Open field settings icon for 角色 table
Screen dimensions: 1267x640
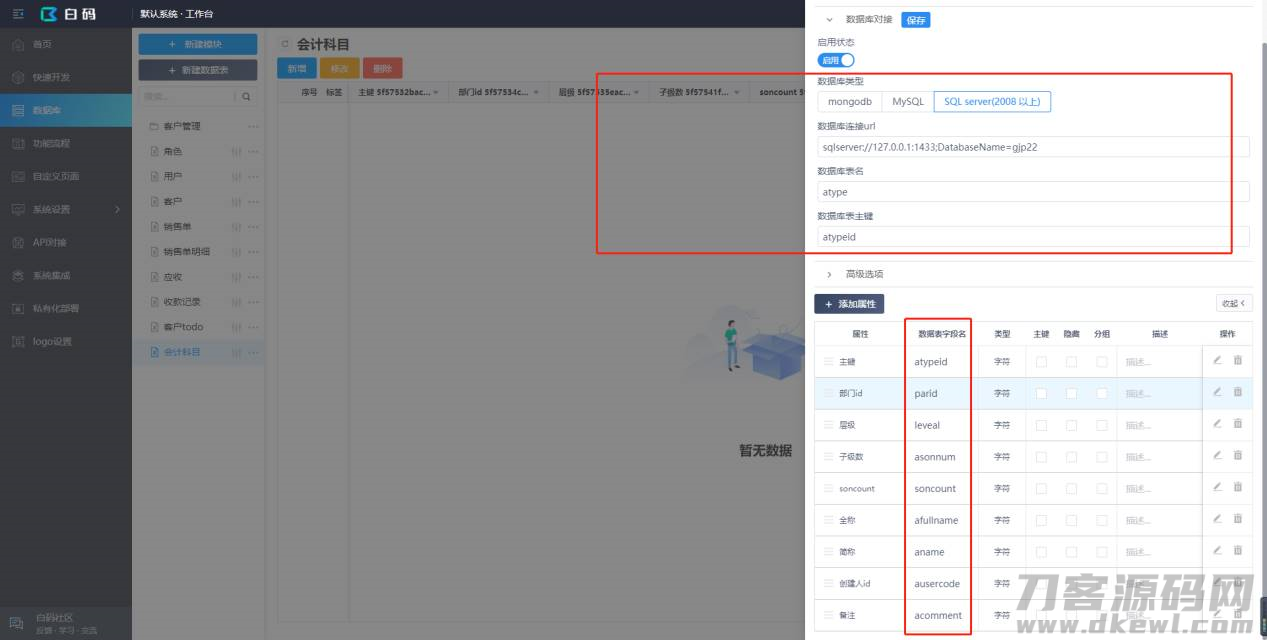pos(236,151)
